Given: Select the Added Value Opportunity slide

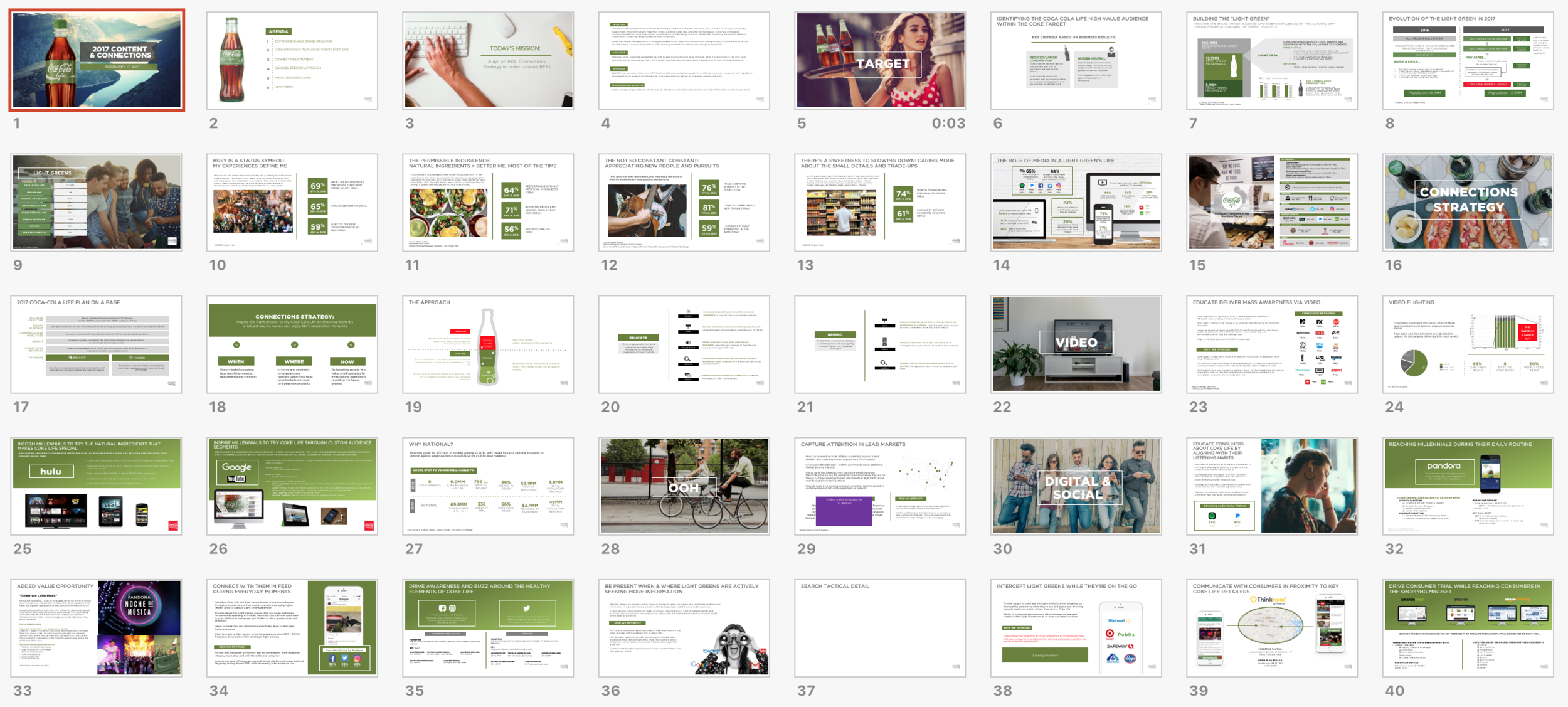Looking at the screenshot, I should pos(97,628).
